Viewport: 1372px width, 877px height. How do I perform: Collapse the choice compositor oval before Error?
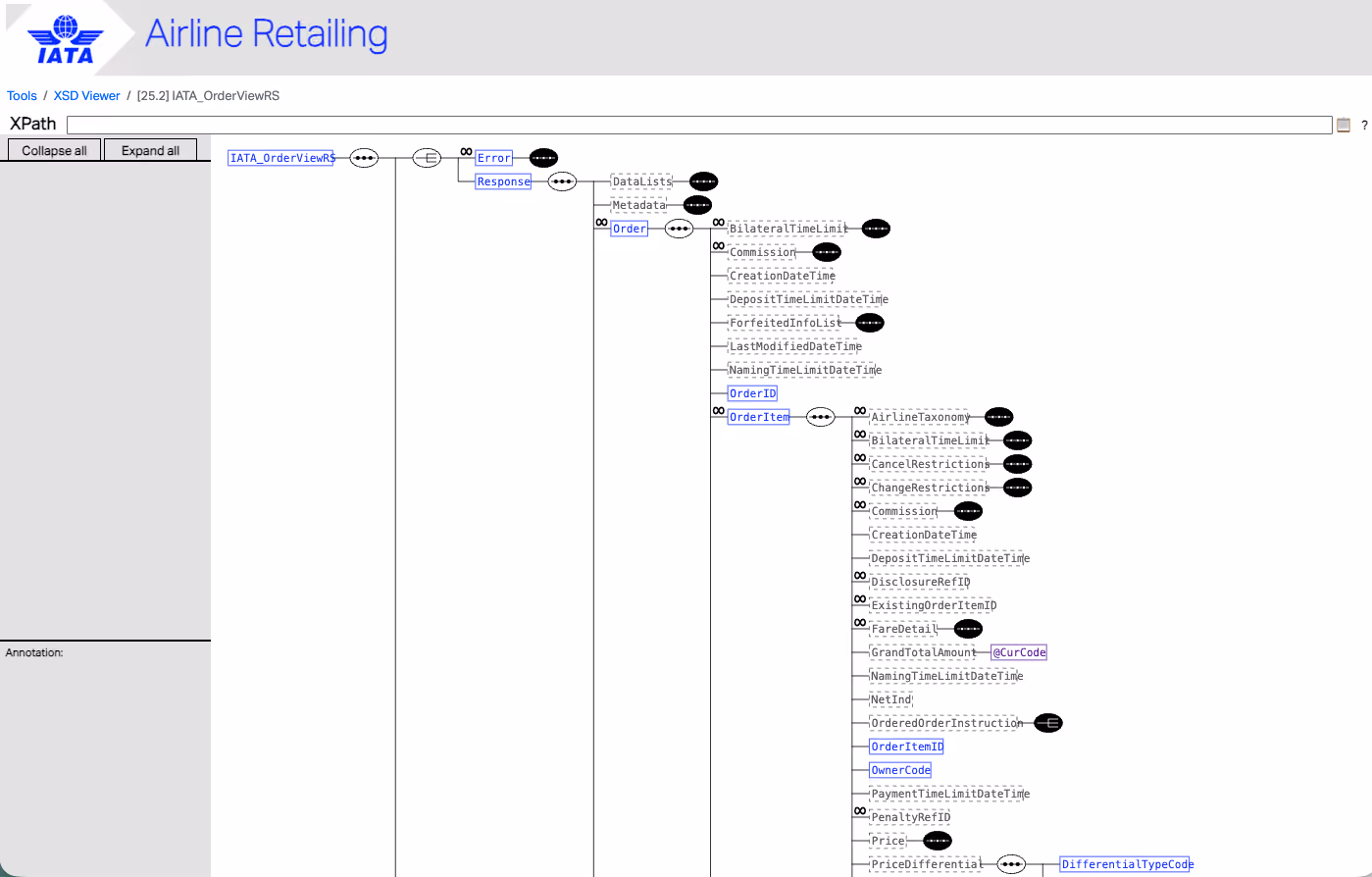tap(427, 158)
